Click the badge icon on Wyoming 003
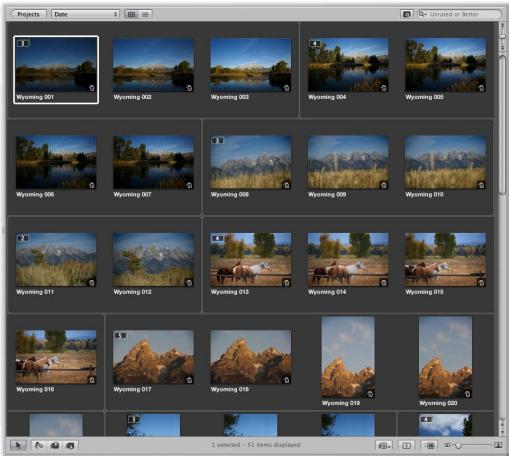This screenshot has width=509, height=456. [286, 88]
